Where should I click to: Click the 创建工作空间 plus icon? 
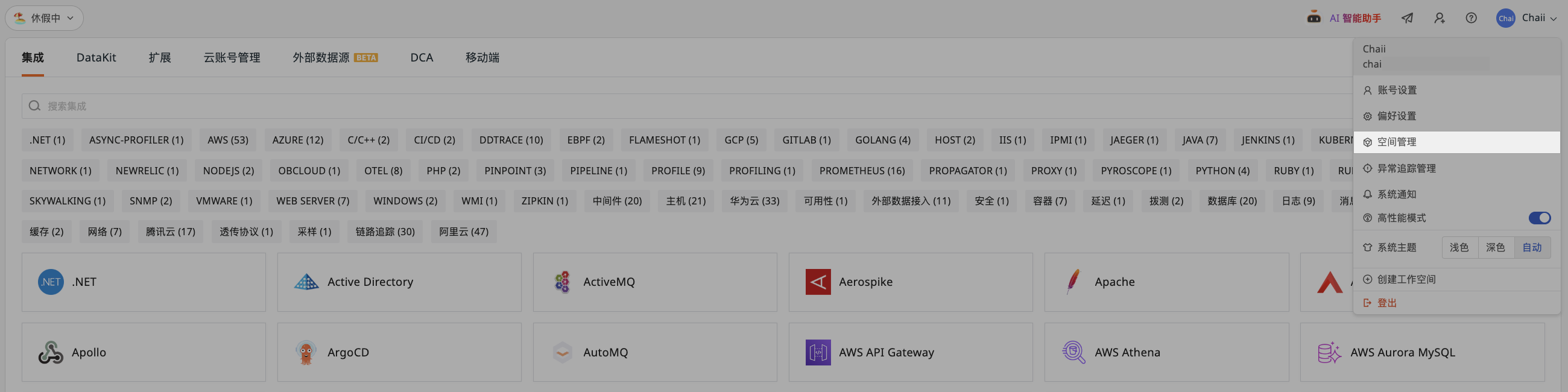click(1367, 279)
